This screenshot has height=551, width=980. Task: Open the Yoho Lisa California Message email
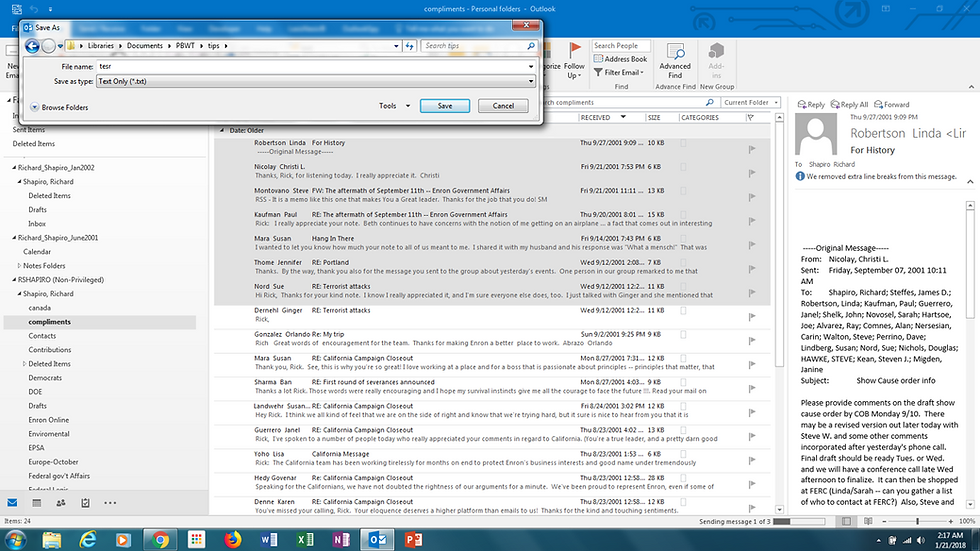tap(492, 459)
